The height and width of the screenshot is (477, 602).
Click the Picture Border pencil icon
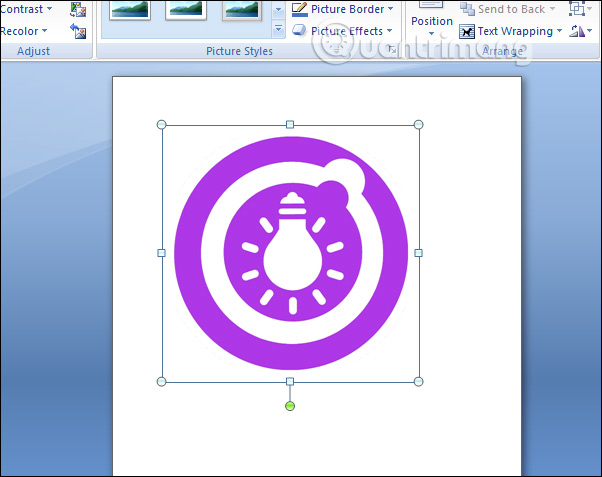tap(300, 9)
